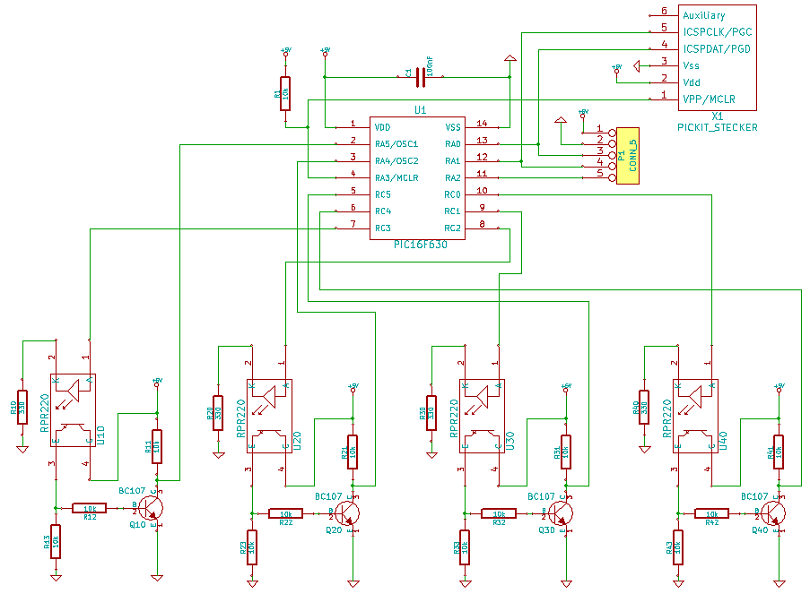Image resolution: width=810 pixels, height=594 pixels.
Task: Click the U10 RPR220 reflective sensor
Action: pyautogui.click(x=72, y=409)
